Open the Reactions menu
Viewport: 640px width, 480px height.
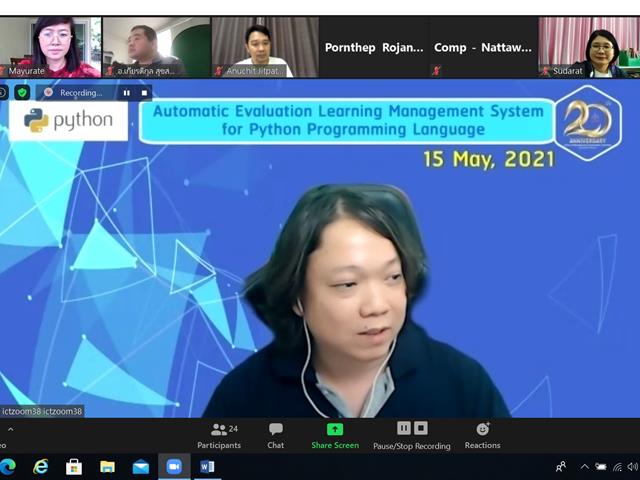[482, 436]
